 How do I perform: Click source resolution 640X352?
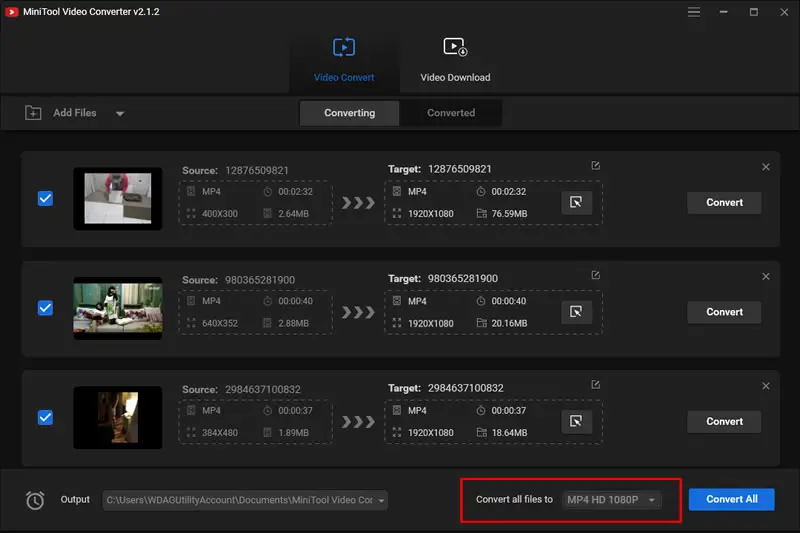tap(220, 323)
